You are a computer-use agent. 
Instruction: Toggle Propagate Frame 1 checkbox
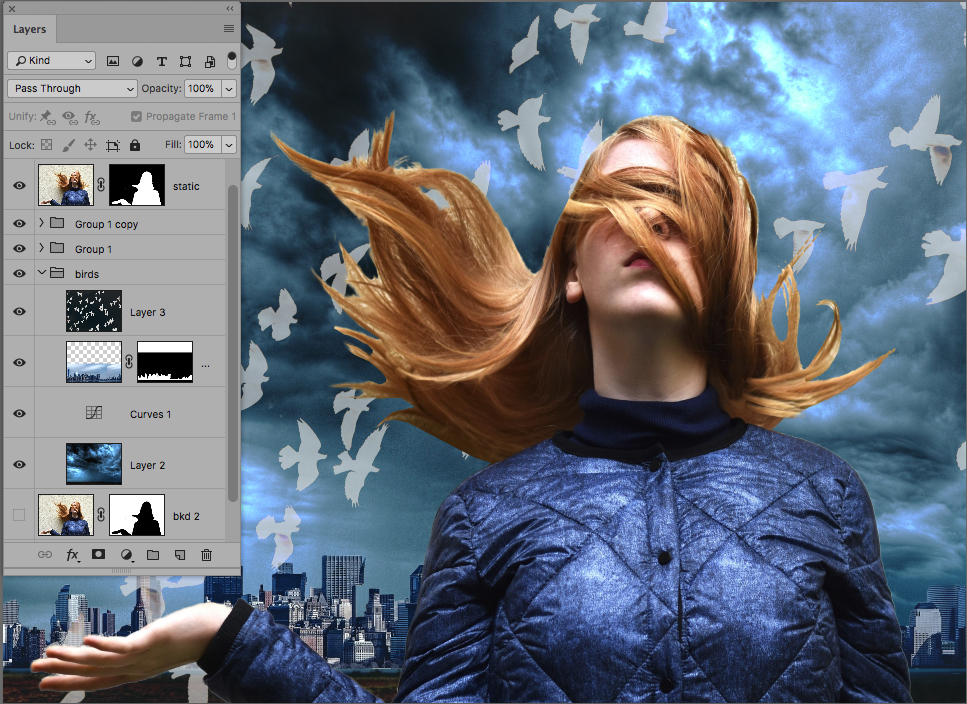click(x=136, y=117)
